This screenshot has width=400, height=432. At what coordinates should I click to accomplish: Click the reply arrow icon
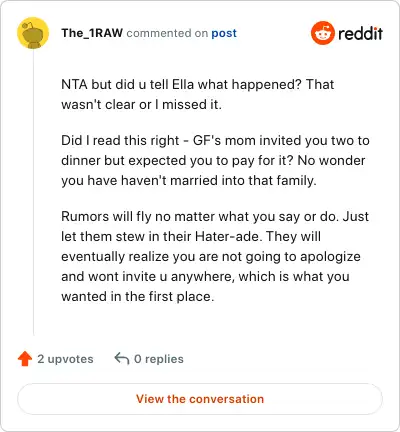[x=122, y=359]
